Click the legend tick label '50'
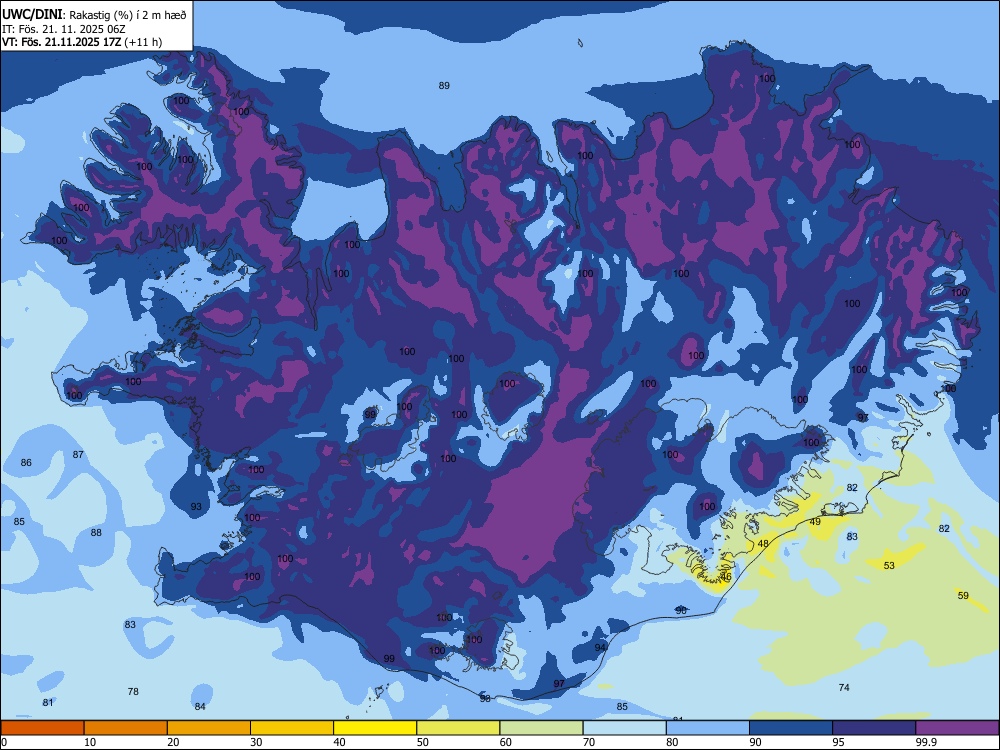Screen dimensions: 1000x750 423,742
